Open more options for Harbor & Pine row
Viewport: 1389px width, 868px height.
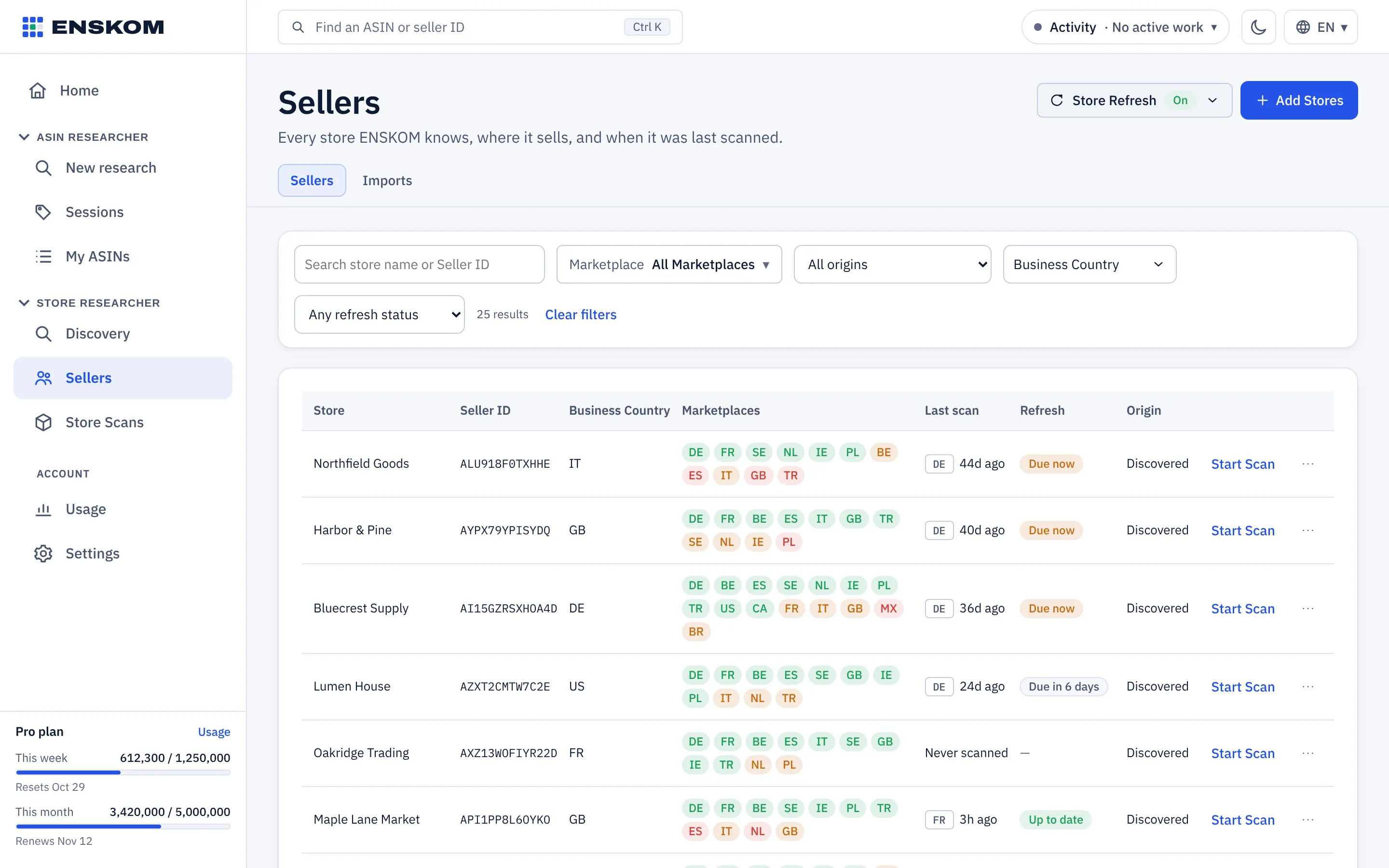1308,530
